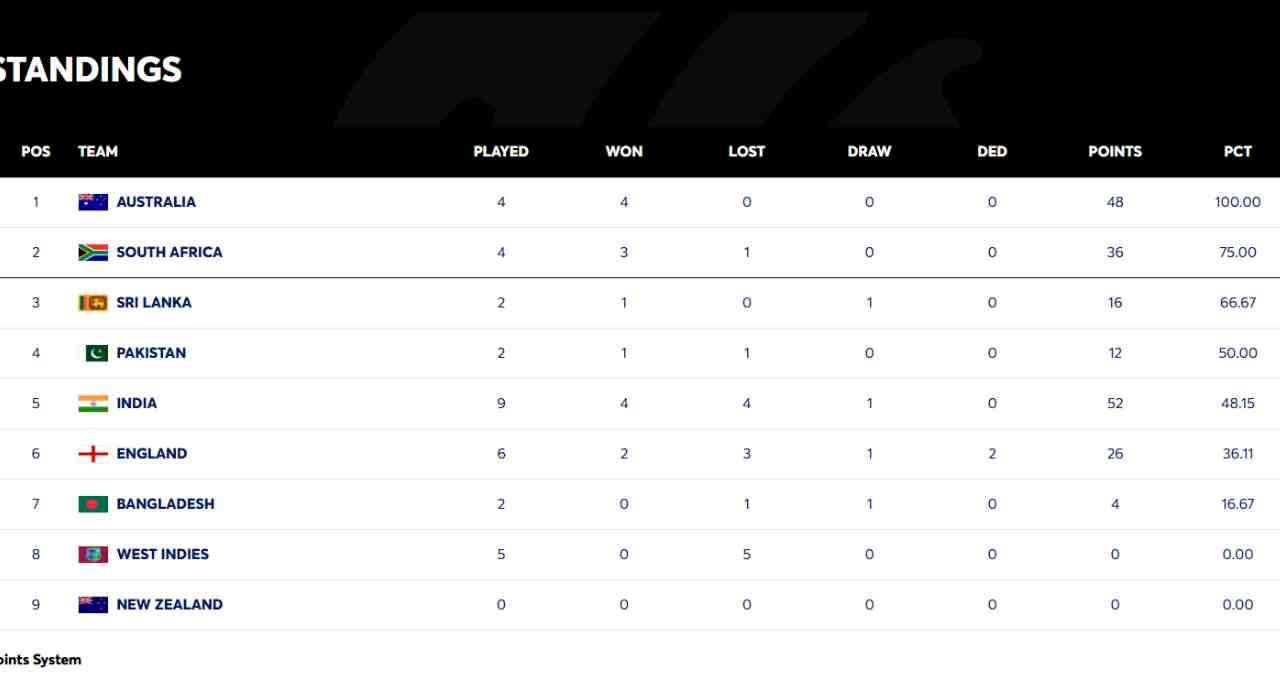Click England's points value 26
Screen dimensions: 1280x680
[1115, 454]
